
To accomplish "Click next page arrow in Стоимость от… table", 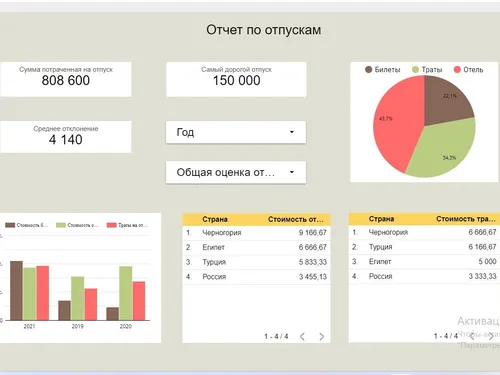I will pos(321,337).
